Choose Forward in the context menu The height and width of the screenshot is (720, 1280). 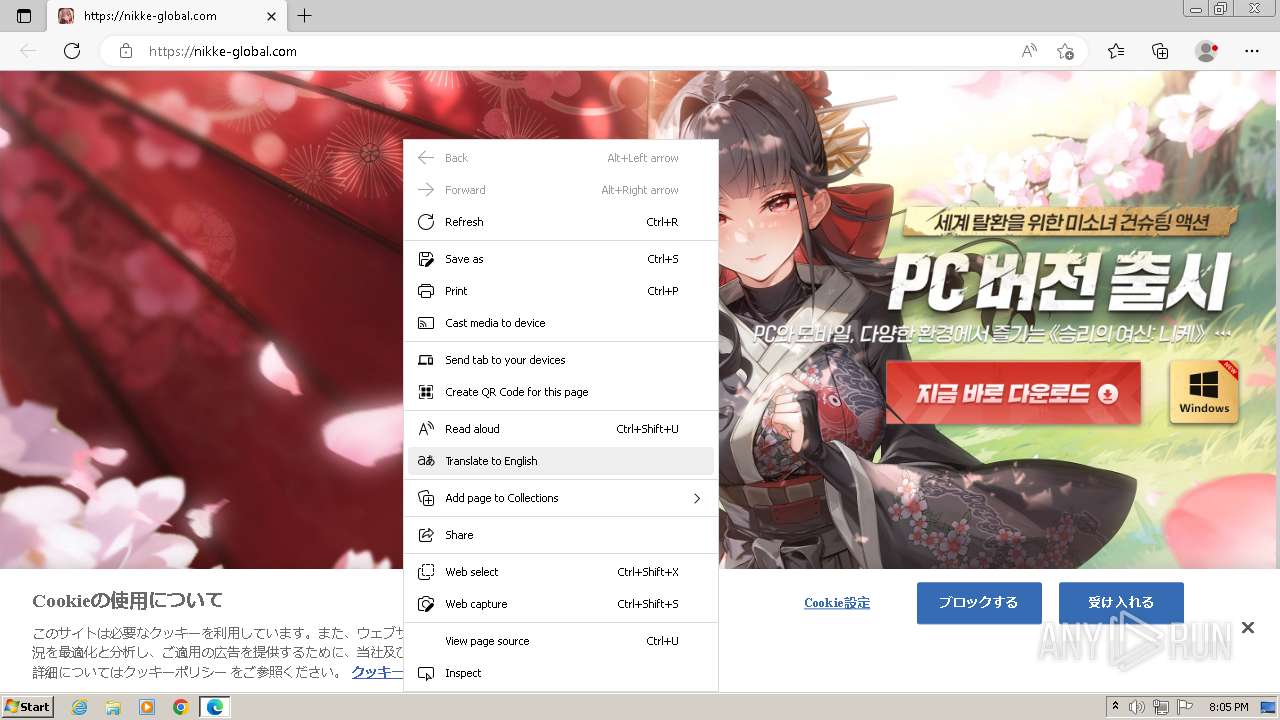[561, 190]
